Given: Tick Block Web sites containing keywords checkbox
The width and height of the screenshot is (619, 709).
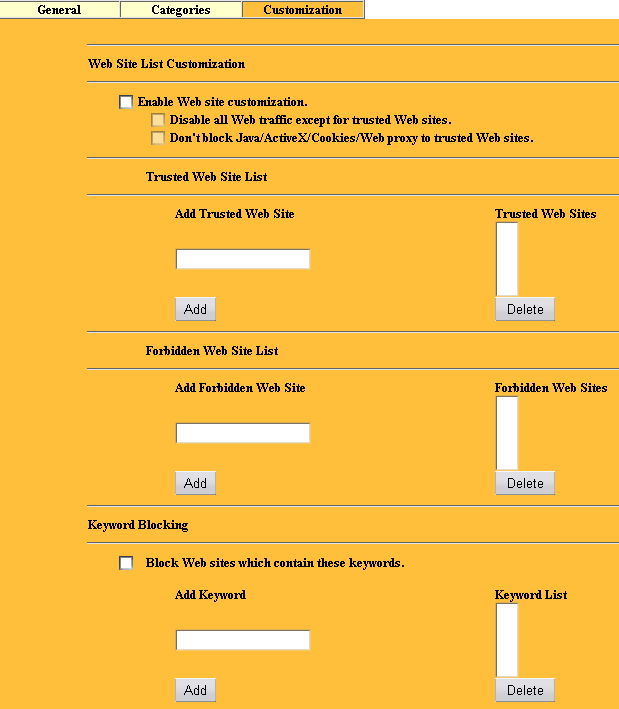Looking at the screenshot, I should [126, 563].
